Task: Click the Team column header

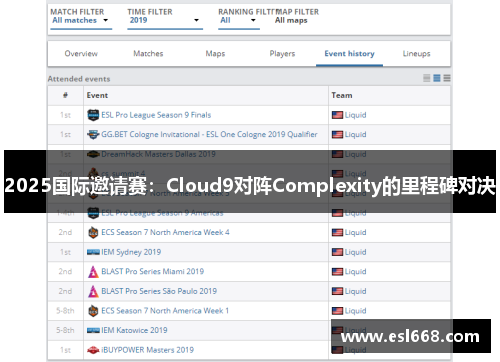Action: (342, 95)
